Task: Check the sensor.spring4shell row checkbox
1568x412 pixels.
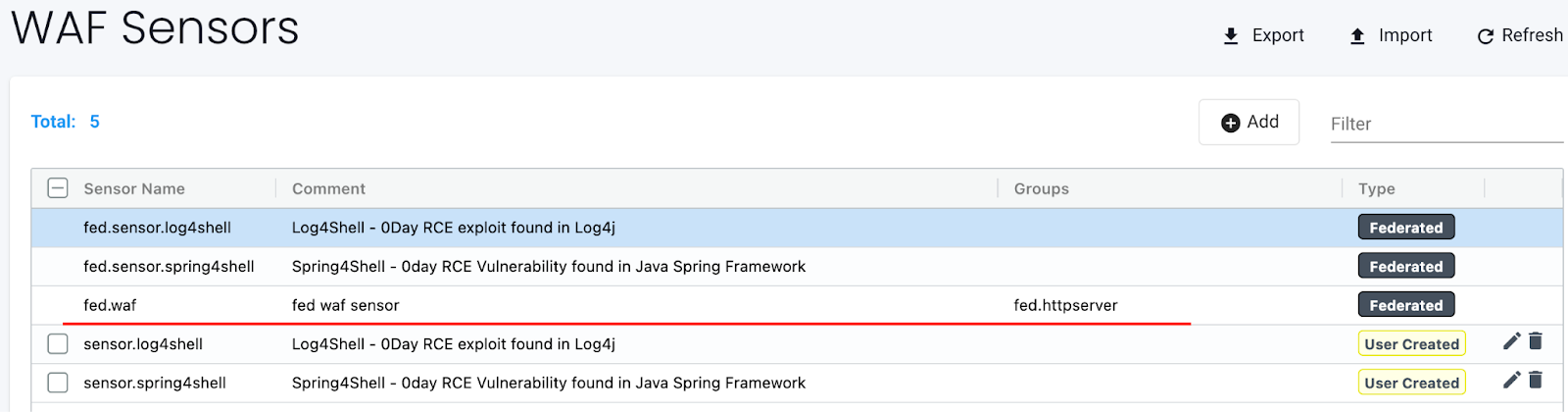Action: pyautogui.click(x=58, y=383)
